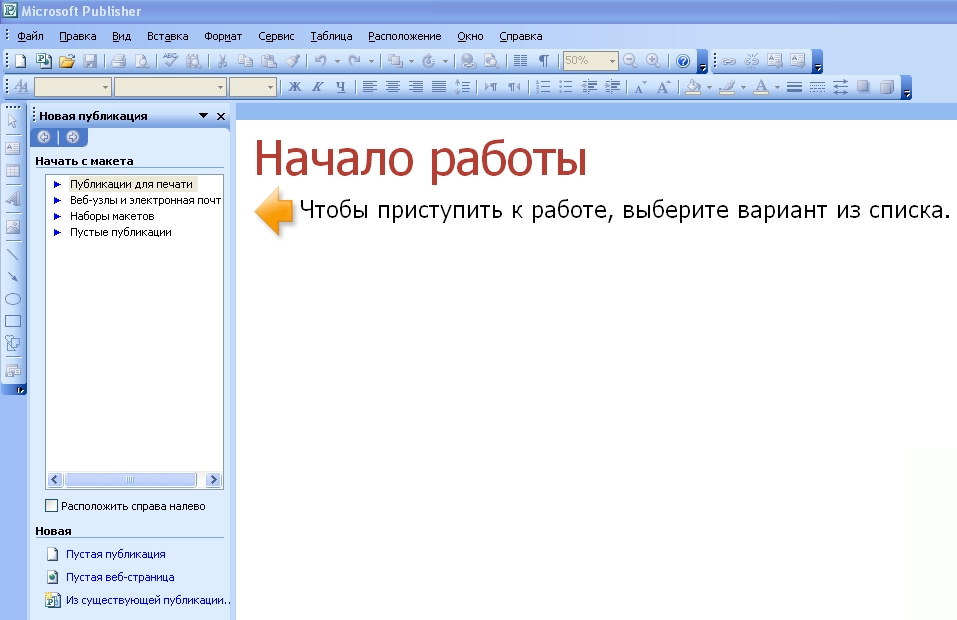The image size is (957, 620).
Task: Click the 'Пустая веб-страница' link
Action: pos(120,577)
